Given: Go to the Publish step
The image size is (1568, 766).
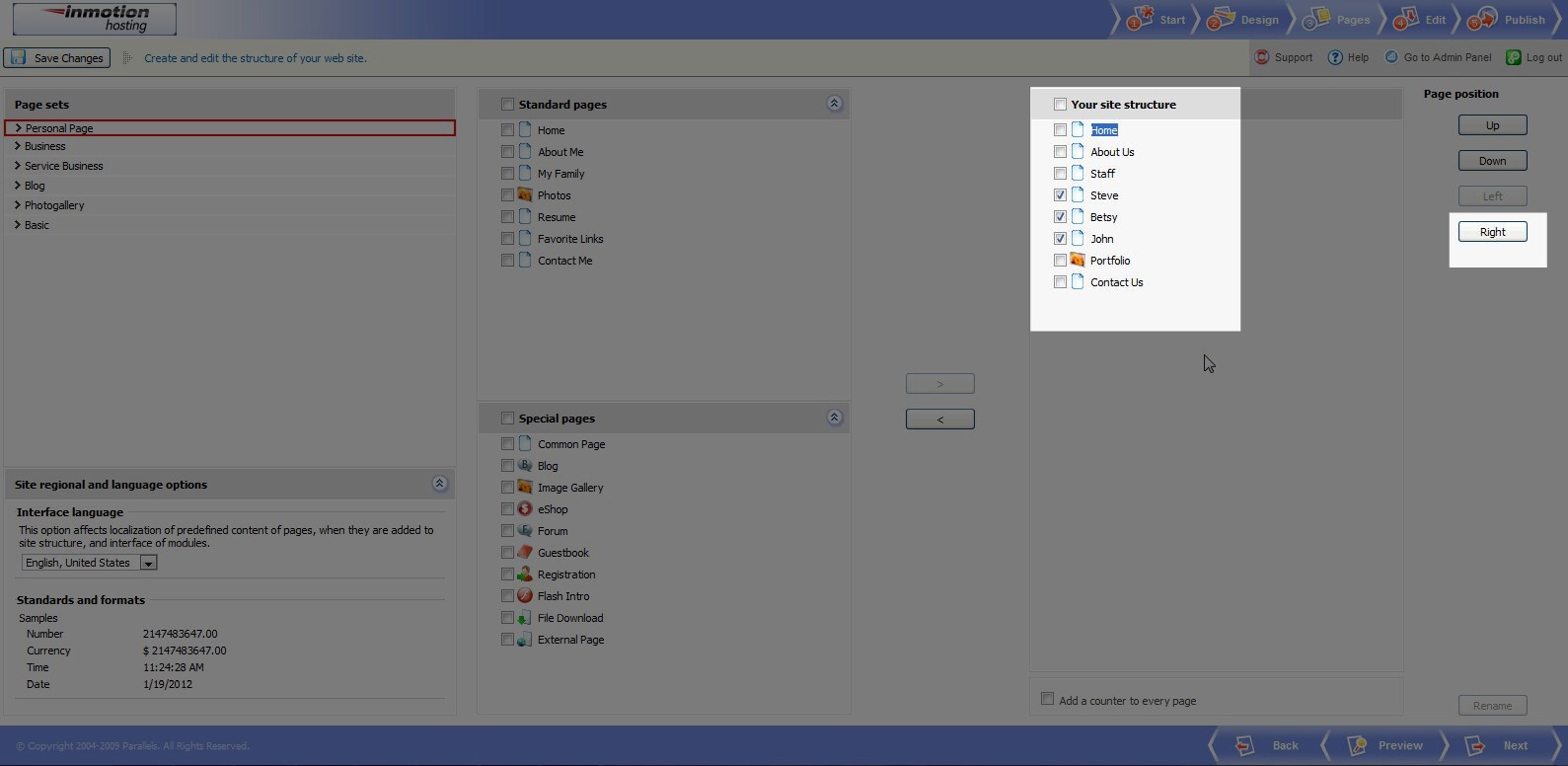Looking at the screenshot, I should pyautogui.click(x=1507, y=20).
